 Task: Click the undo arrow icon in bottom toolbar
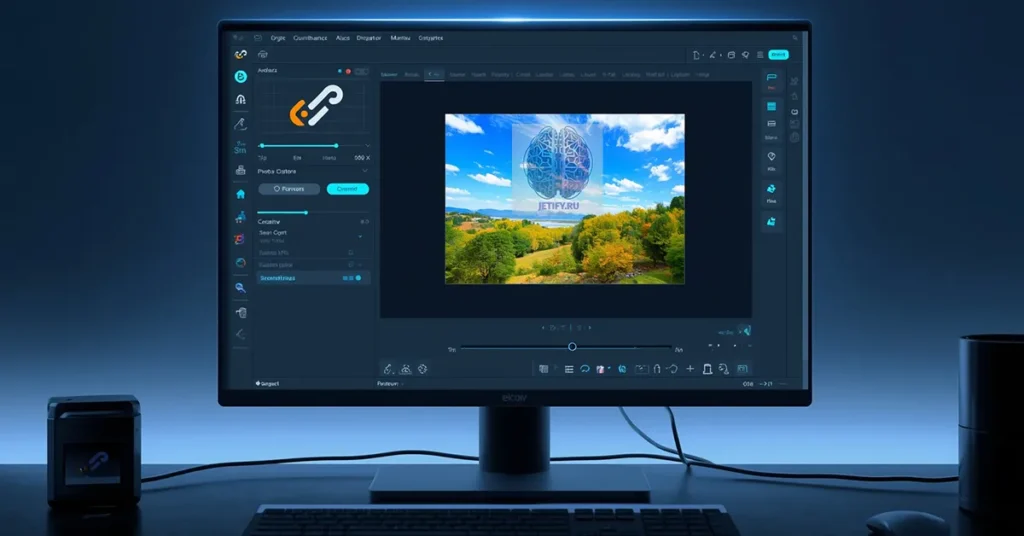point(672,369)
